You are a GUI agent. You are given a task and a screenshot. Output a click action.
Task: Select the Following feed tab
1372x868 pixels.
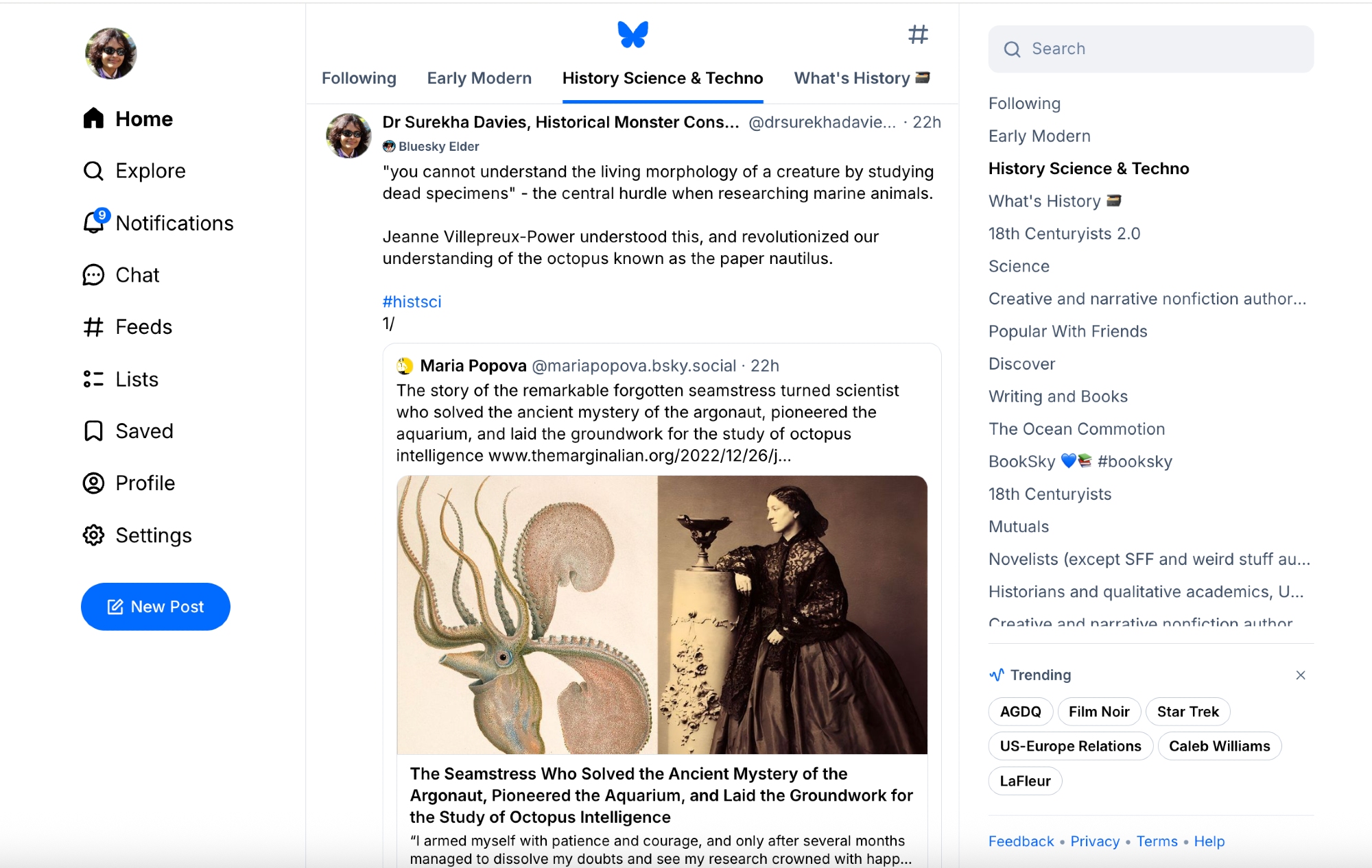[x=359, y=78]
